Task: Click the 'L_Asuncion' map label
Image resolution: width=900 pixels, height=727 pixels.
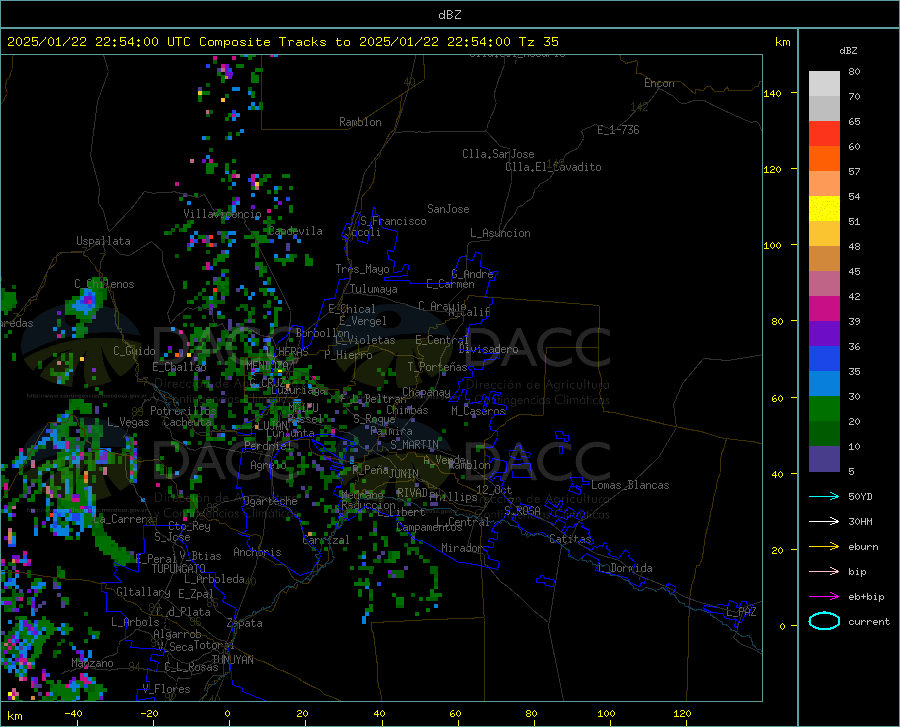Action: (x=500, y=233)
